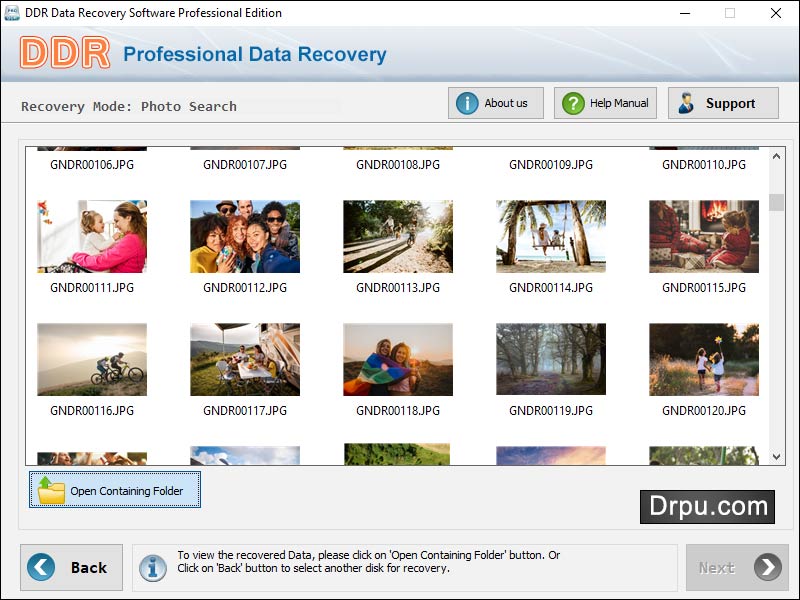The height and width of the screenshot is (600, 800).
Task: Click the blue info icon in About us
Action: pos(467,103)
